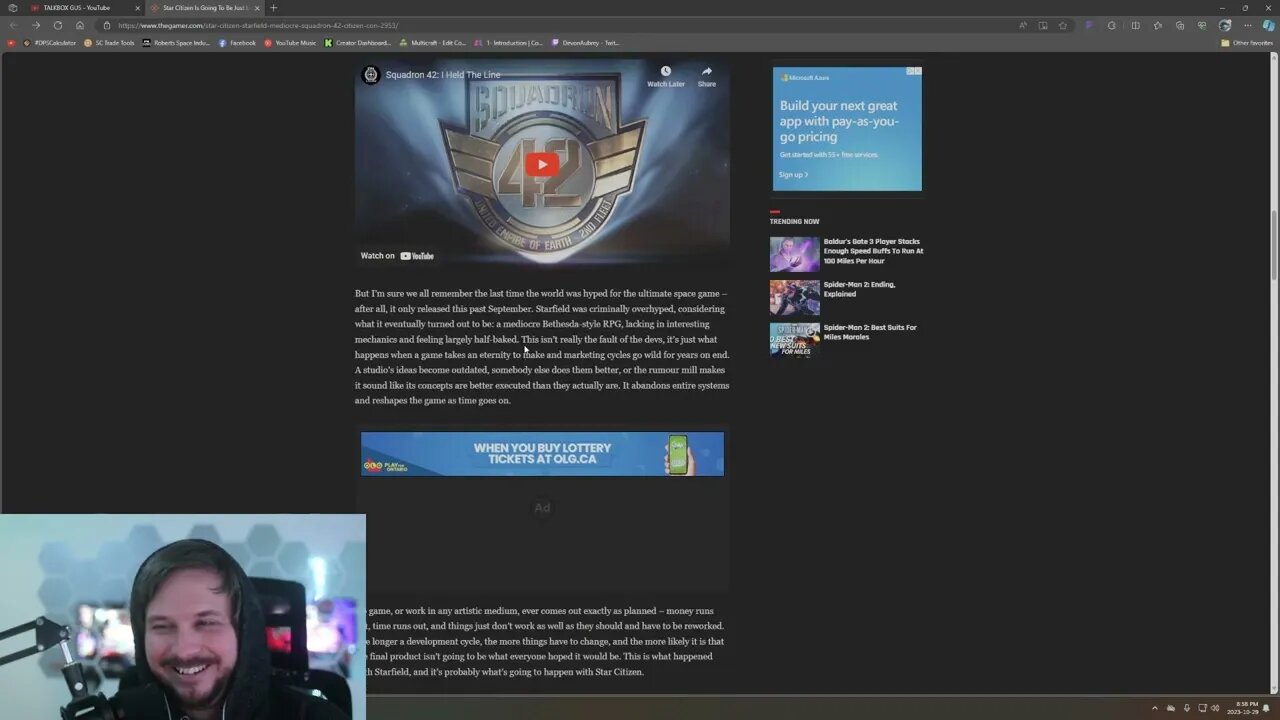The height and width of the screenshot is (720, 1280).
Task: Open the Favorites list icon
Action: 1157,25
